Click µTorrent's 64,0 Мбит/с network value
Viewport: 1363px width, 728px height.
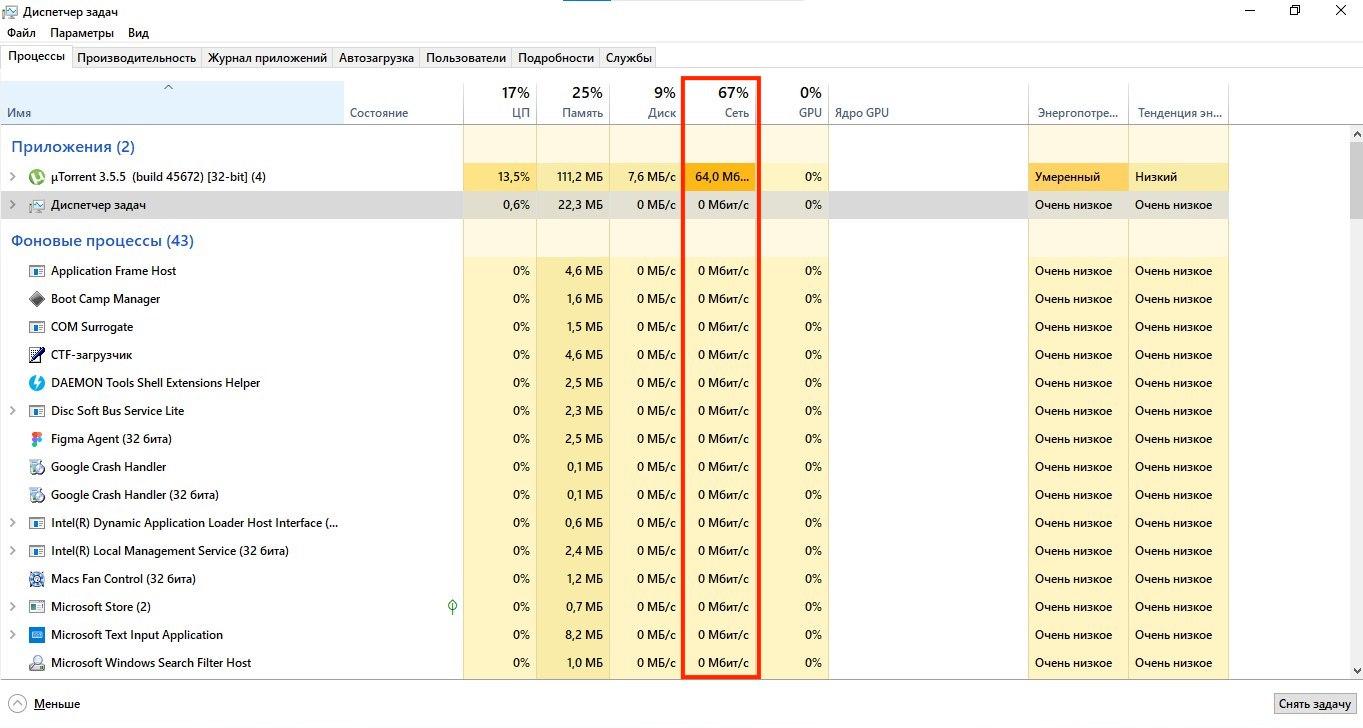pos(721,177)
